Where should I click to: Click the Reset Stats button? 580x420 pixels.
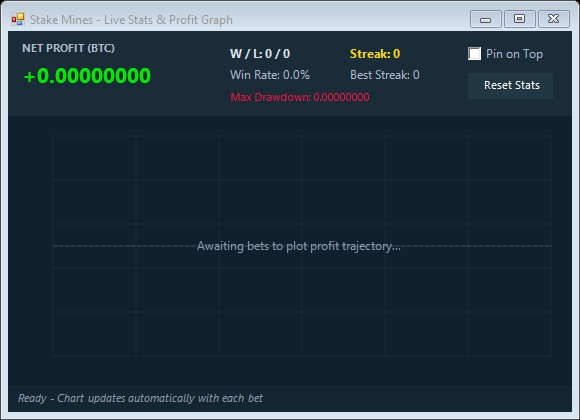tap(511, 85)
